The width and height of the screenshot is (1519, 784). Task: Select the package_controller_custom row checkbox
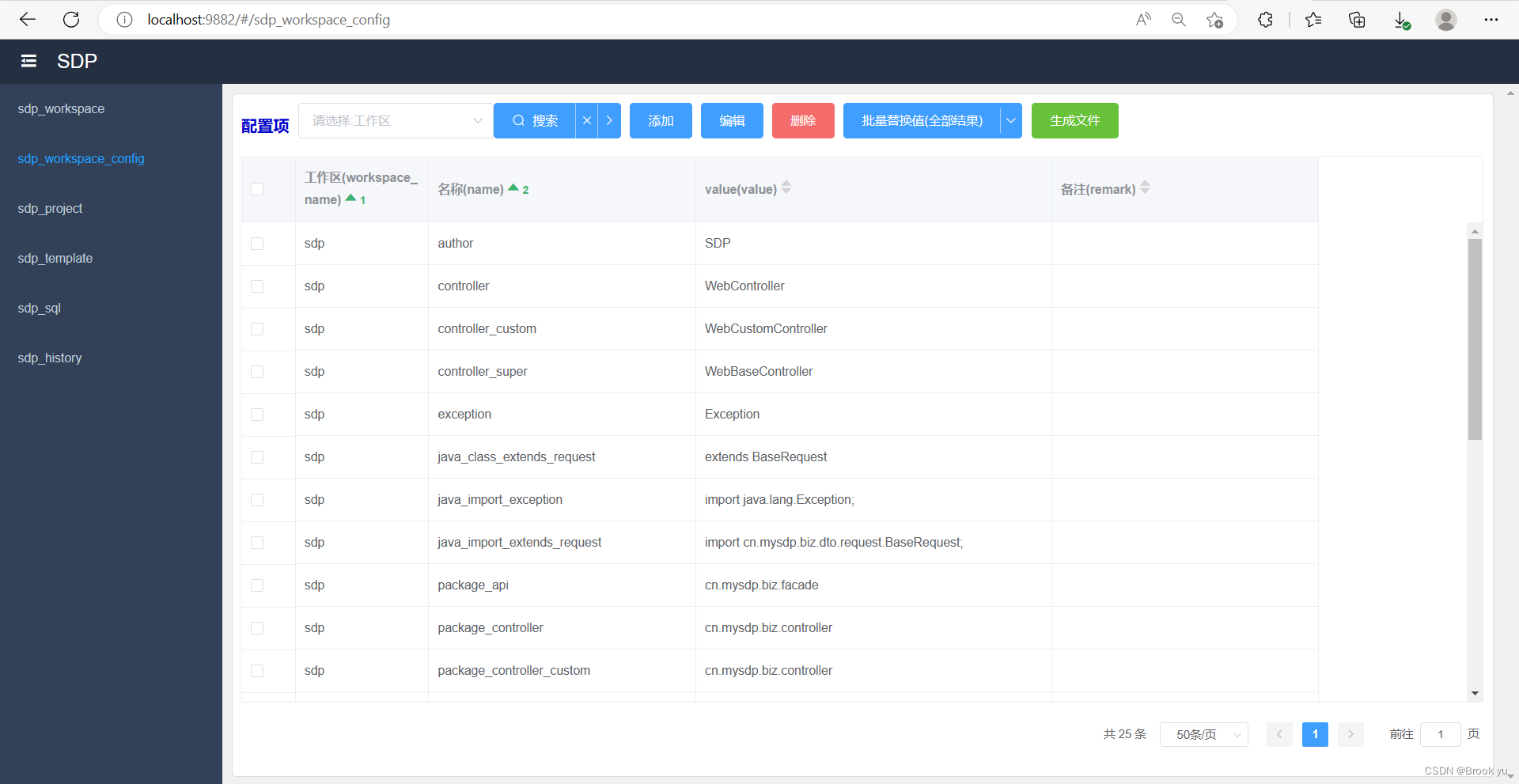tap(257, 671)
